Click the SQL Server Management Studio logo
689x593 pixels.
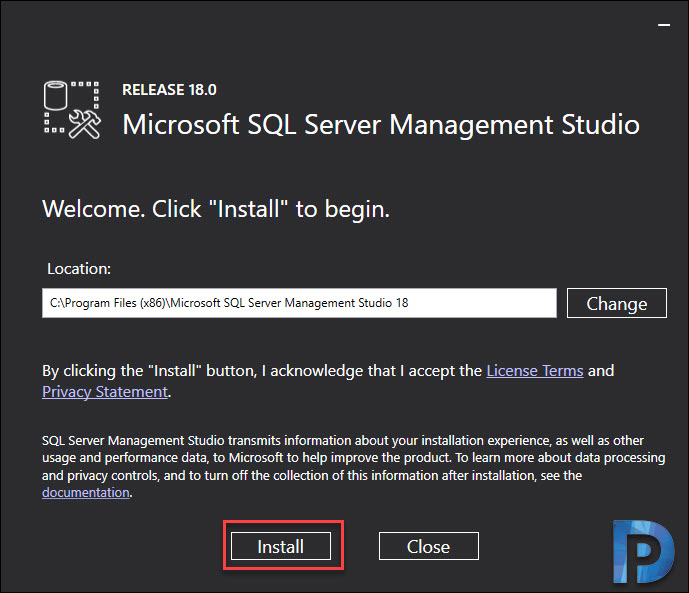click(x=73, y=110)
